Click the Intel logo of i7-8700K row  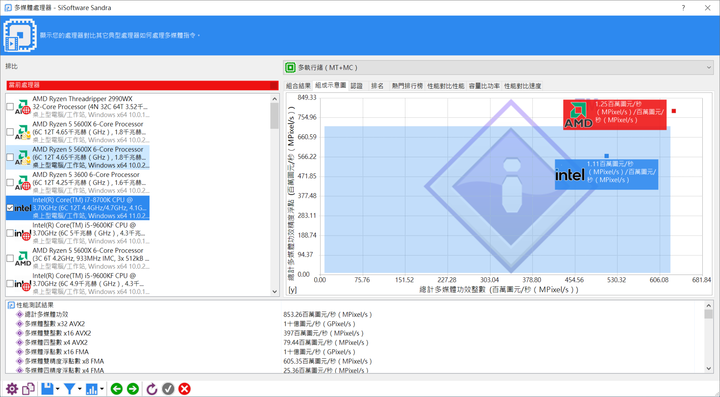tap(22, 208)
